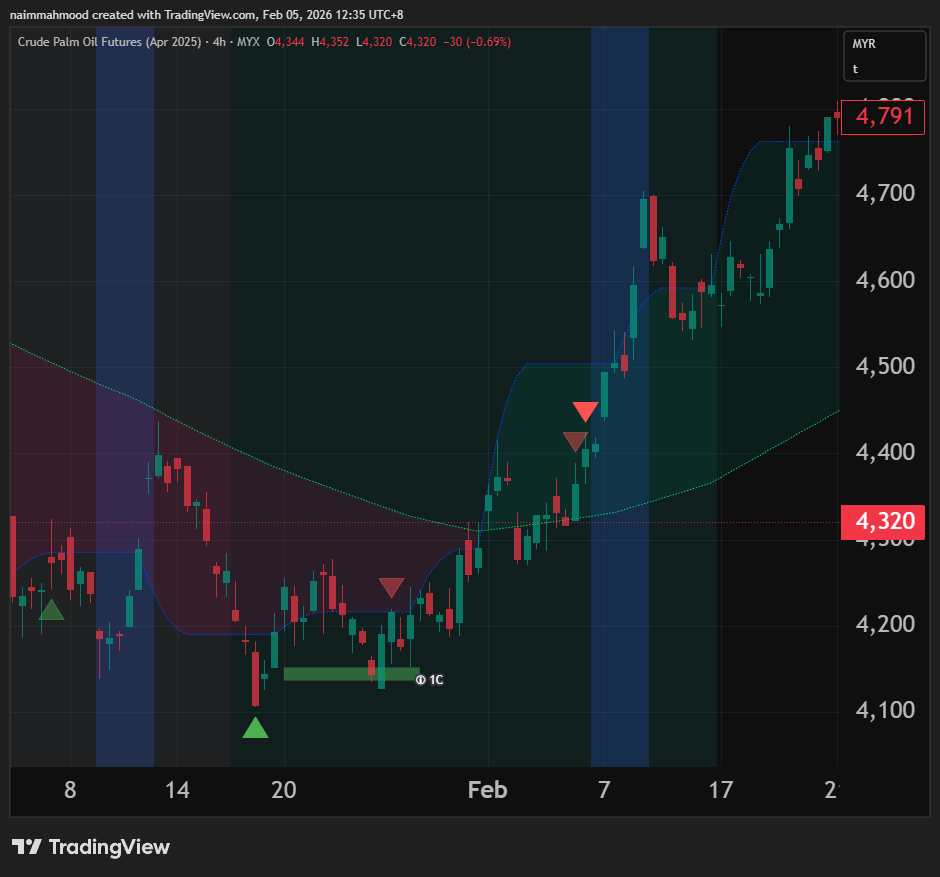Click the bright red down-triangle sell signal
This screenshot has width=940, height=877.
coord(586,411)
